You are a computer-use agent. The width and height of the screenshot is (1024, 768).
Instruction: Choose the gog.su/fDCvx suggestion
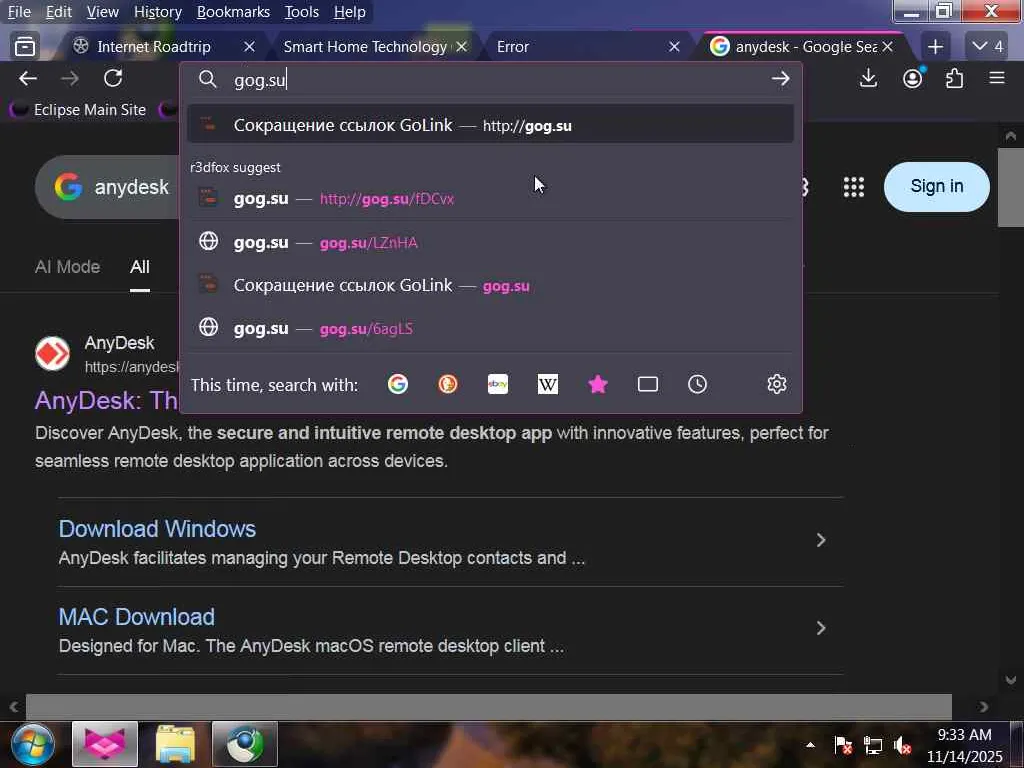[490, 198]
